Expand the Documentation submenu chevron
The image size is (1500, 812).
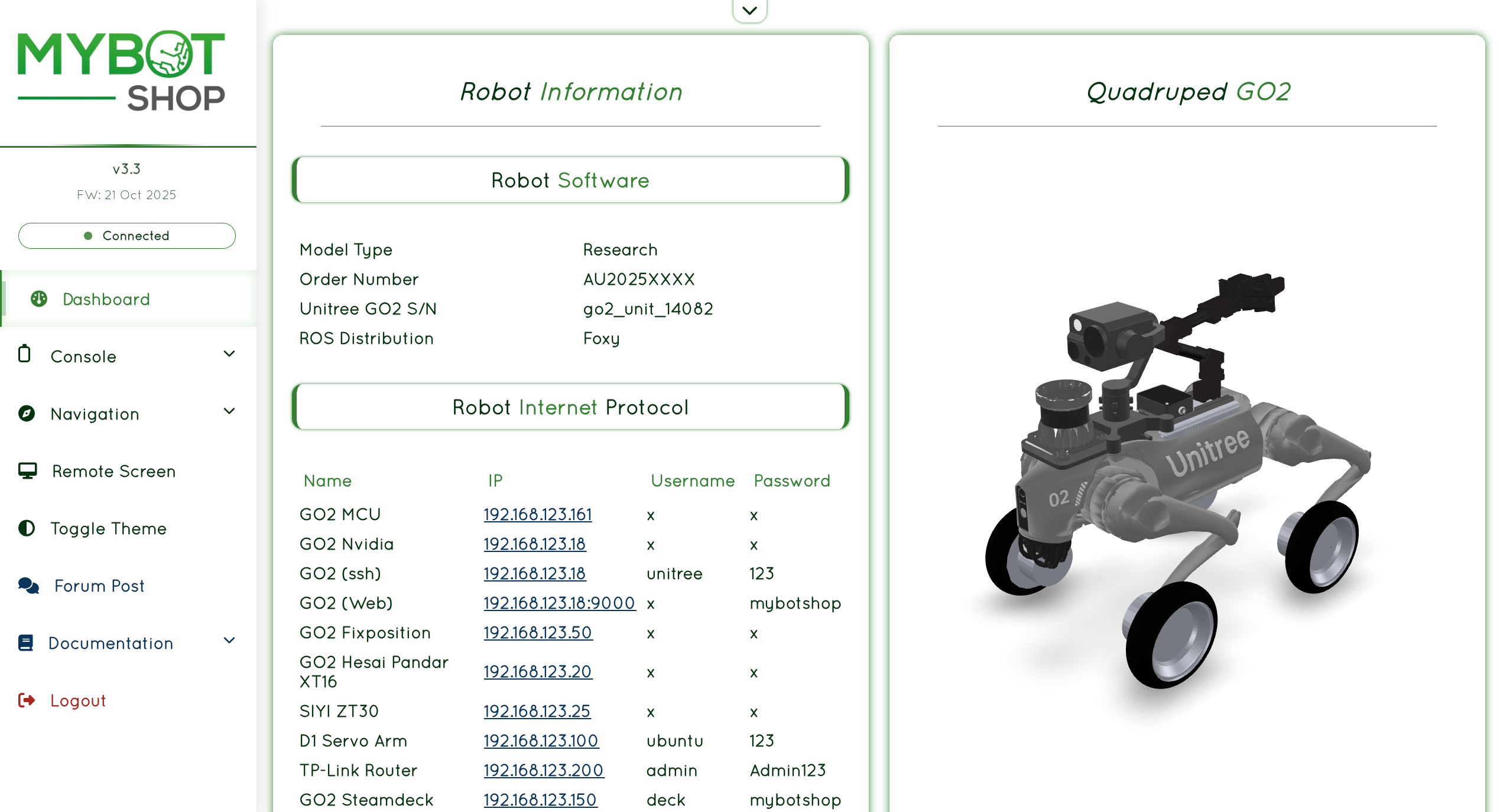229,641
